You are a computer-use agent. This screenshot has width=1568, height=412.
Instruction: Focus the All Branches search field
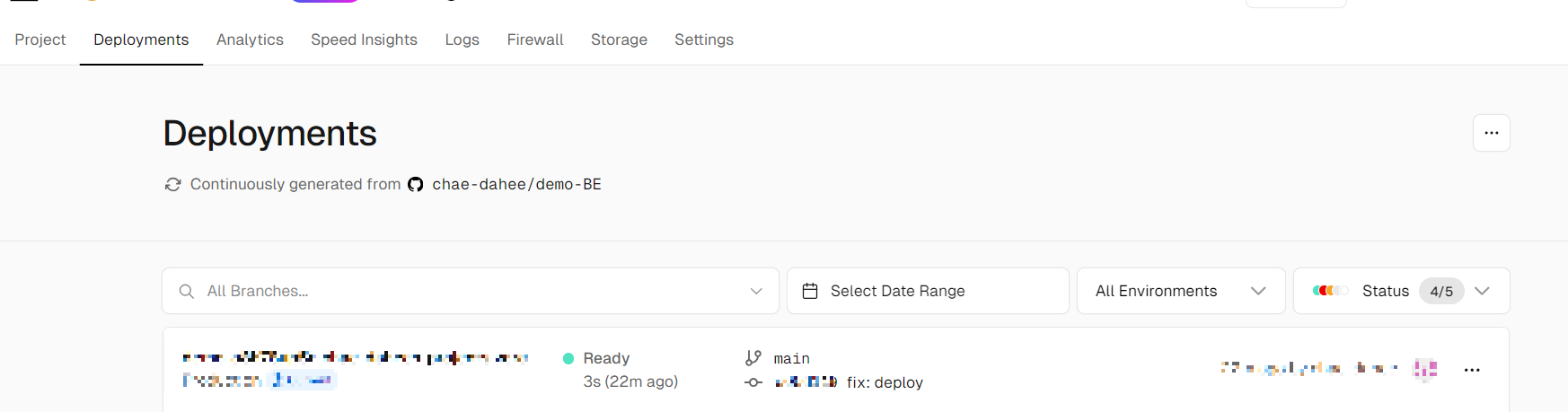[470, 291]
